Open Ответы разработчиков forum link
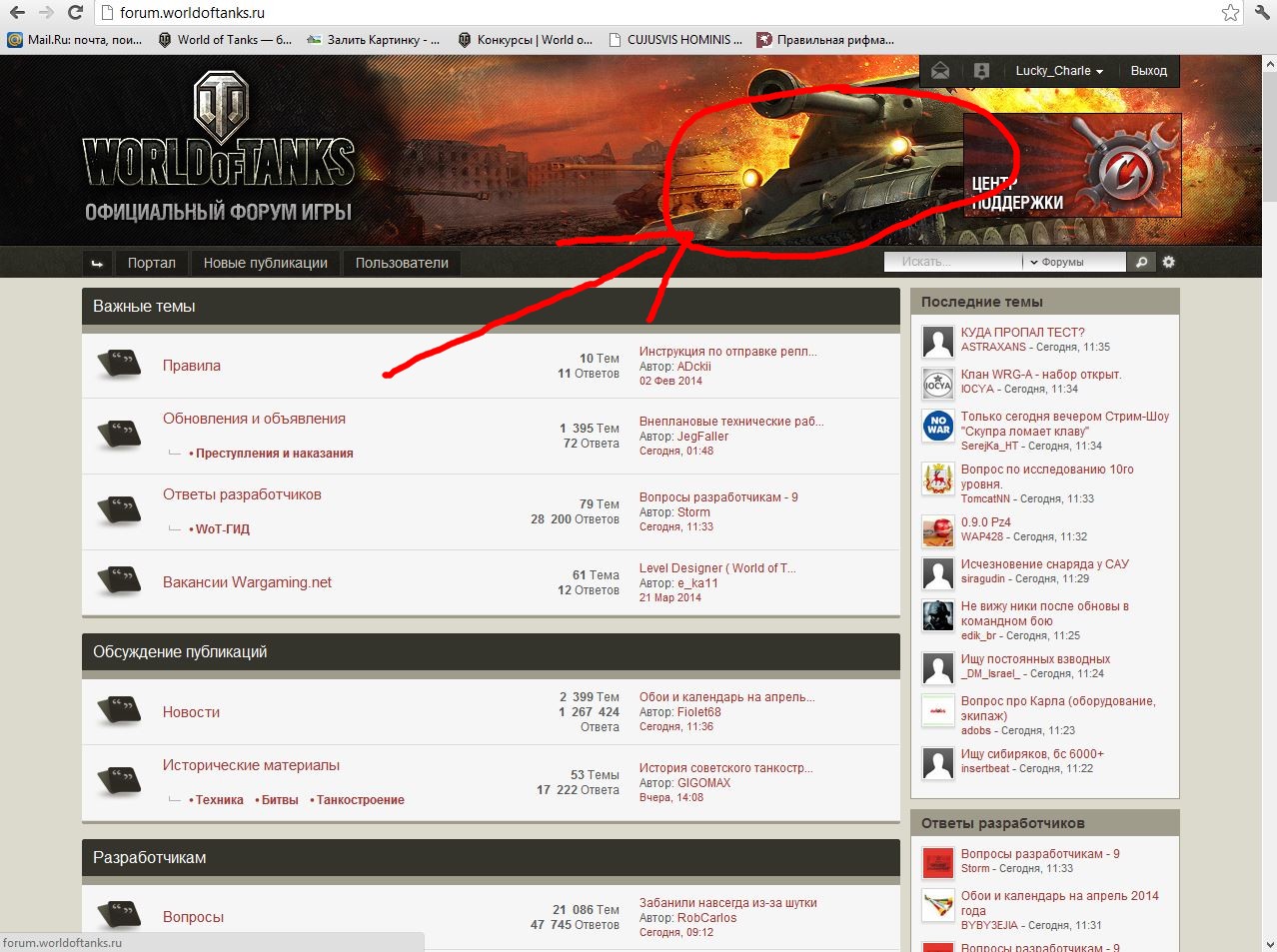Screen dimensions: 1277x952 [x=242, y=494]
